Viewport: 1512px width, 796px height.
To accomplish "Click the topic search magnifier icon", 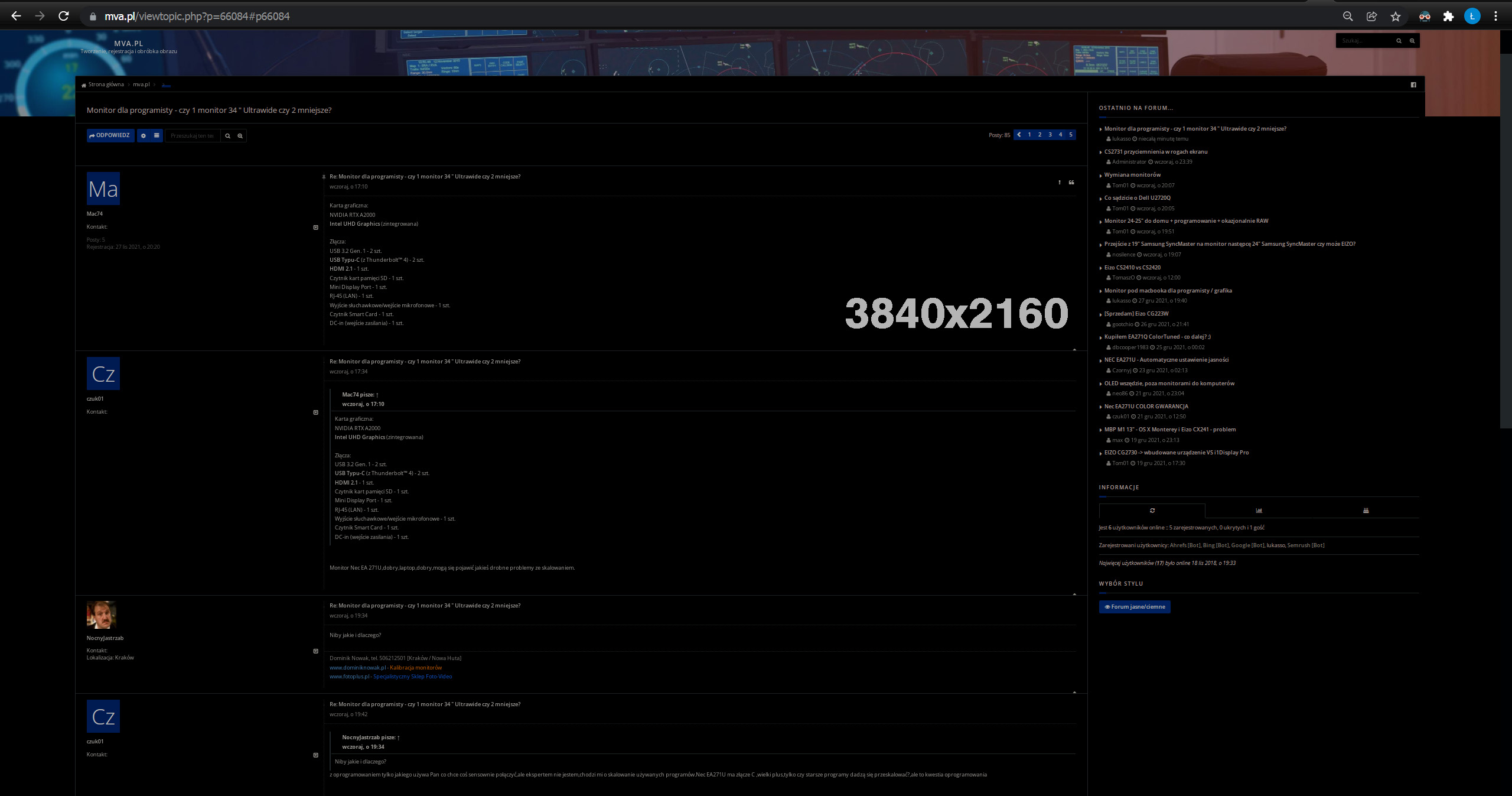I will 227,136.
